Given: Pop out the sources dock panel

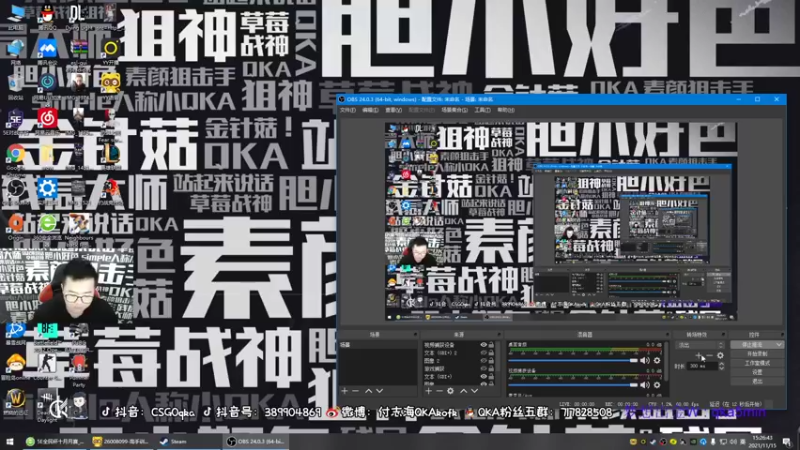Looking at the screenshot, I should point(499,335).
